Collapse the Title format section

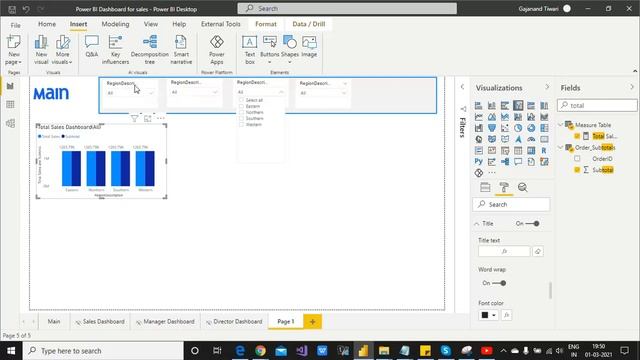(x=477, y=224)
